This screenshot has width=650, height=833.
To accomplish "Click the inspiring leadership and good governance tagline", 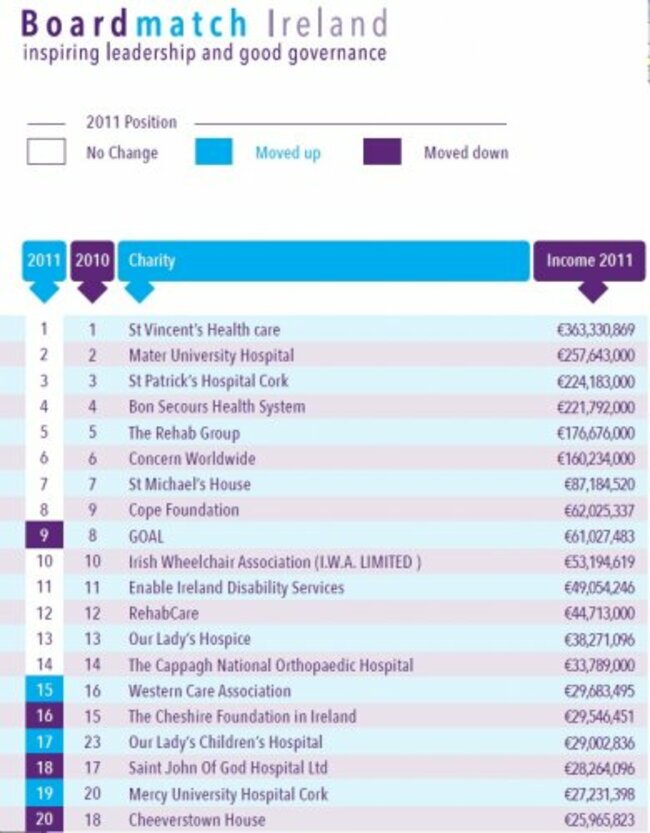I will [204, 54].
